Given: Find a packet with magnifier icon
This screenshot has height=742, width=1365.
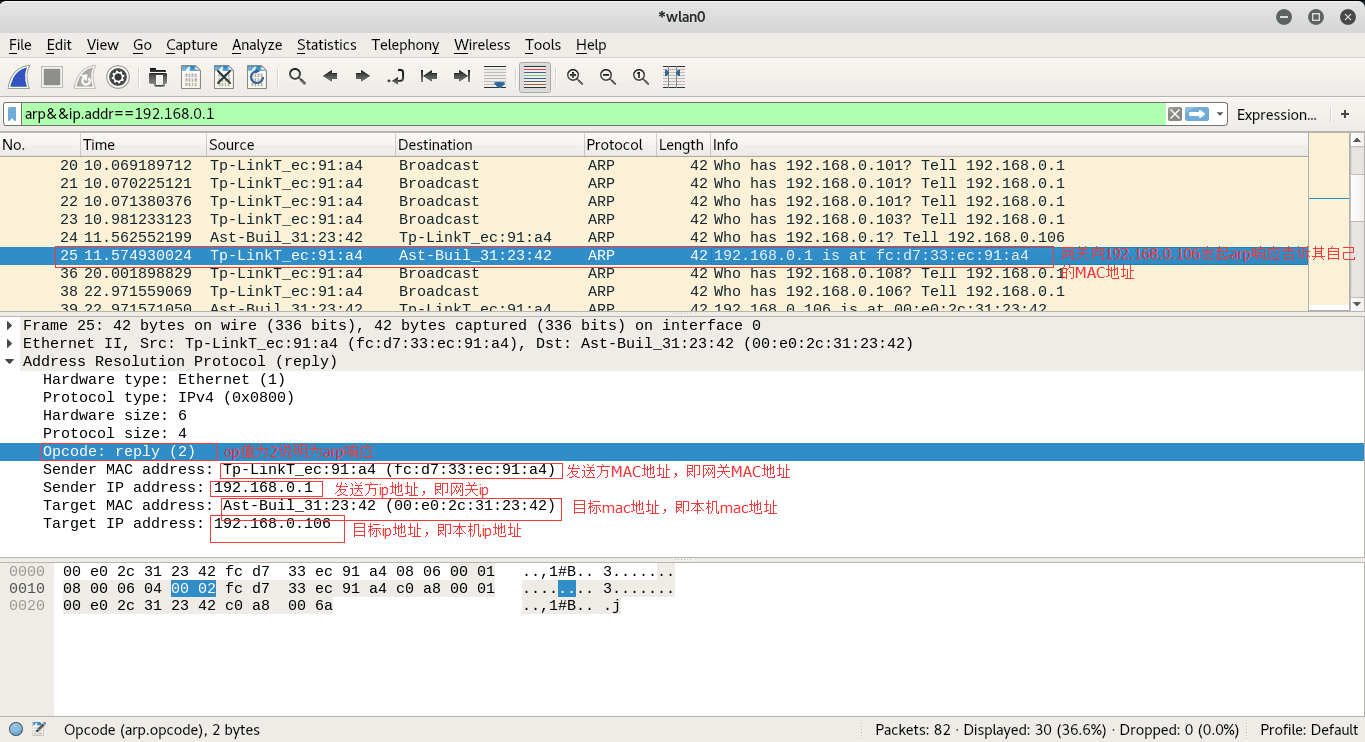Looking at the screenshot, I should (297, 77).
